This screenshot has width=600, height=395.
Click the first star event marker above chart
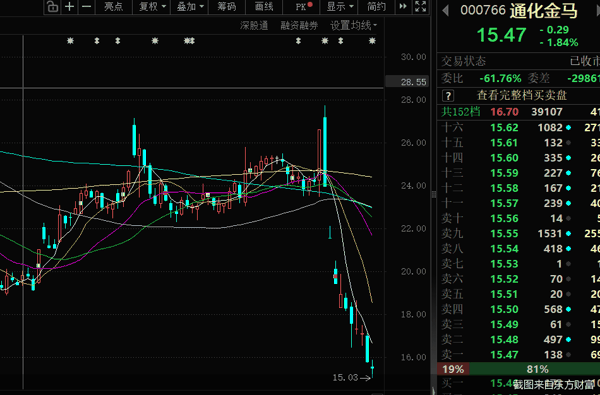click(70, 41)
